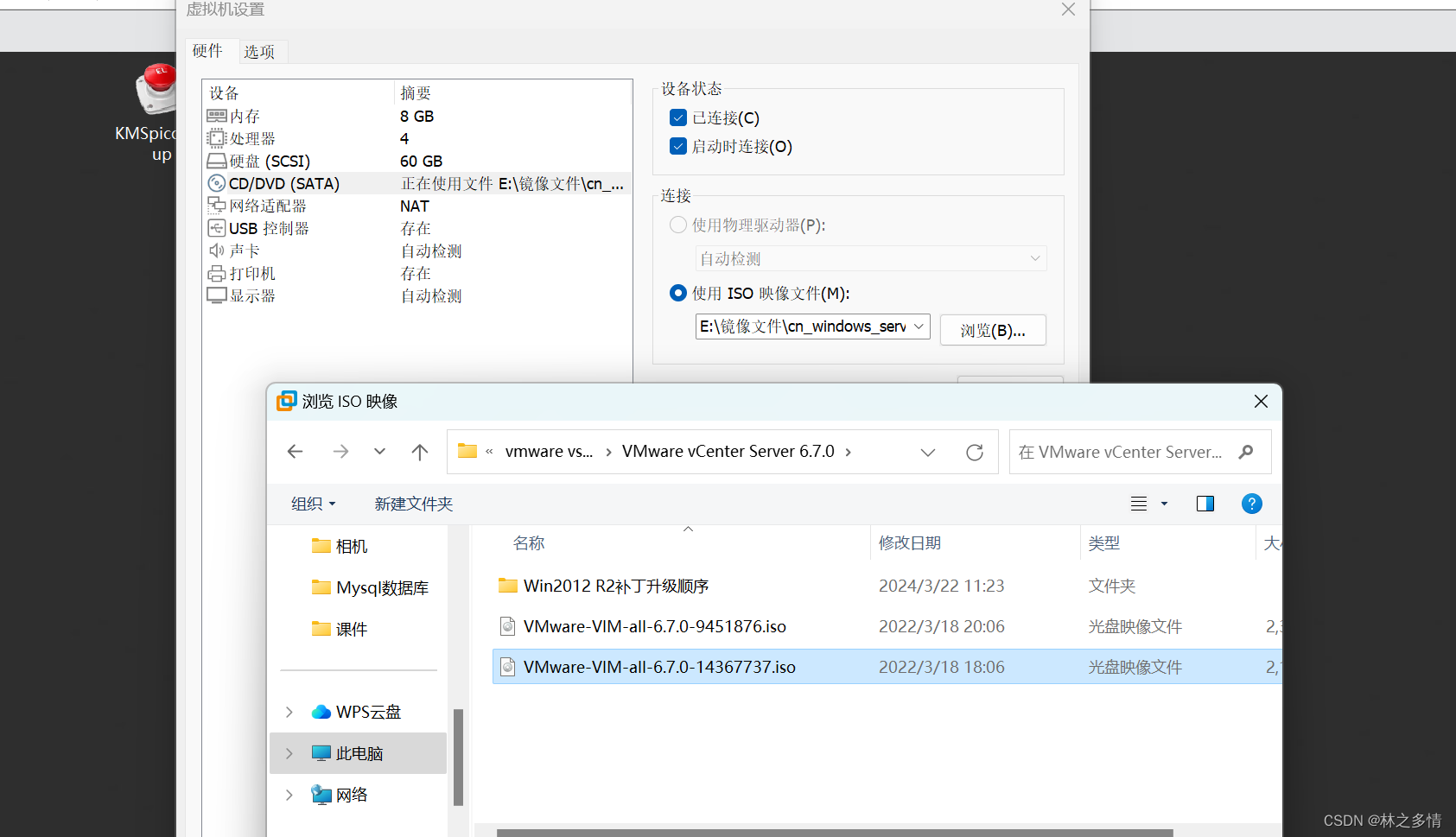The image size is (1456, 837).
Task: Select the 声卡 speaker icon
Action: point(217,250)
